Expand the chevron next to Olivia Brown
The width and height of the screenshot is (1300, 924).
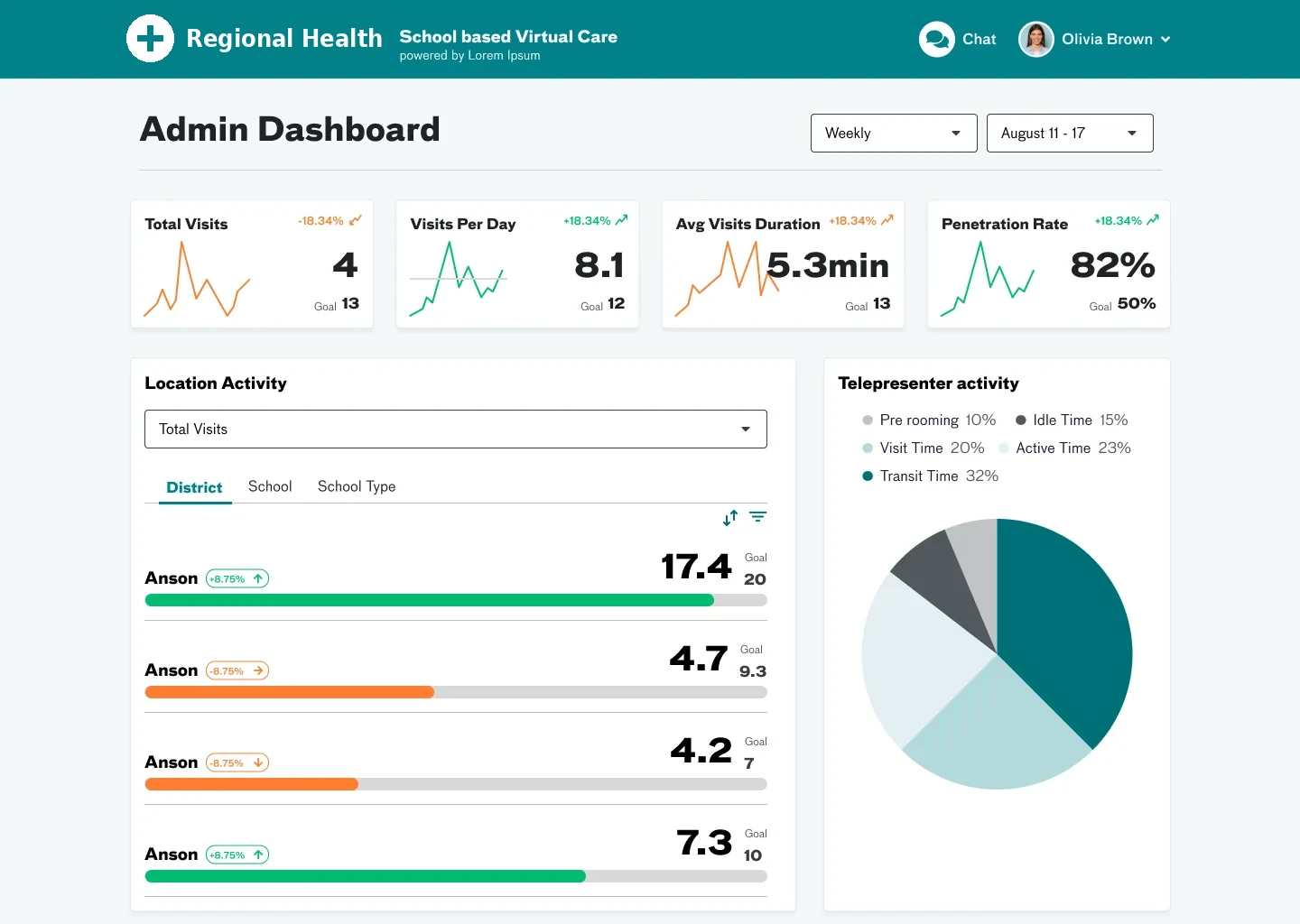[1165, 40]
